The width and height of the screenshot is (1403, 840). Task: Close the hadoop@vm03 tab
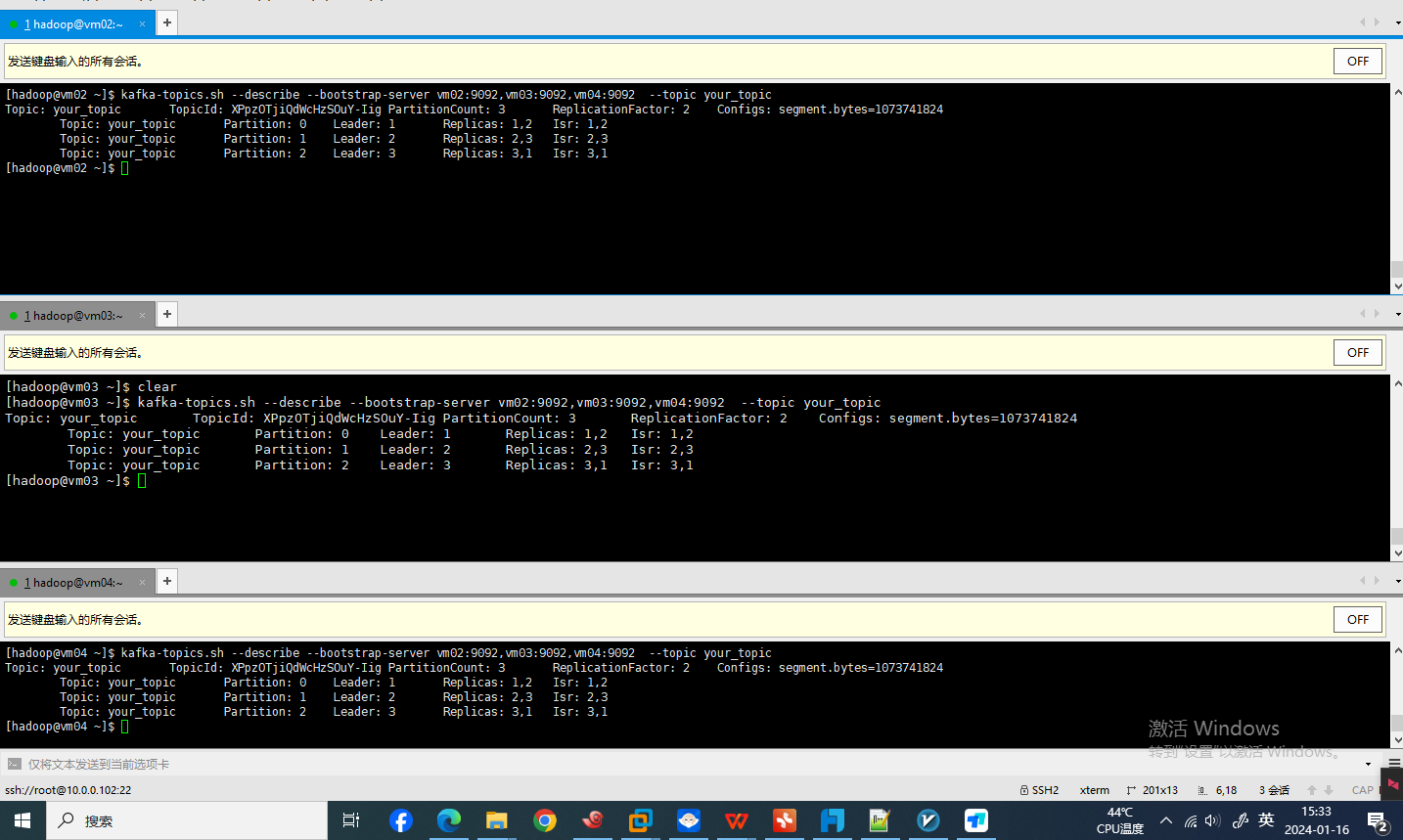[142, 315]
